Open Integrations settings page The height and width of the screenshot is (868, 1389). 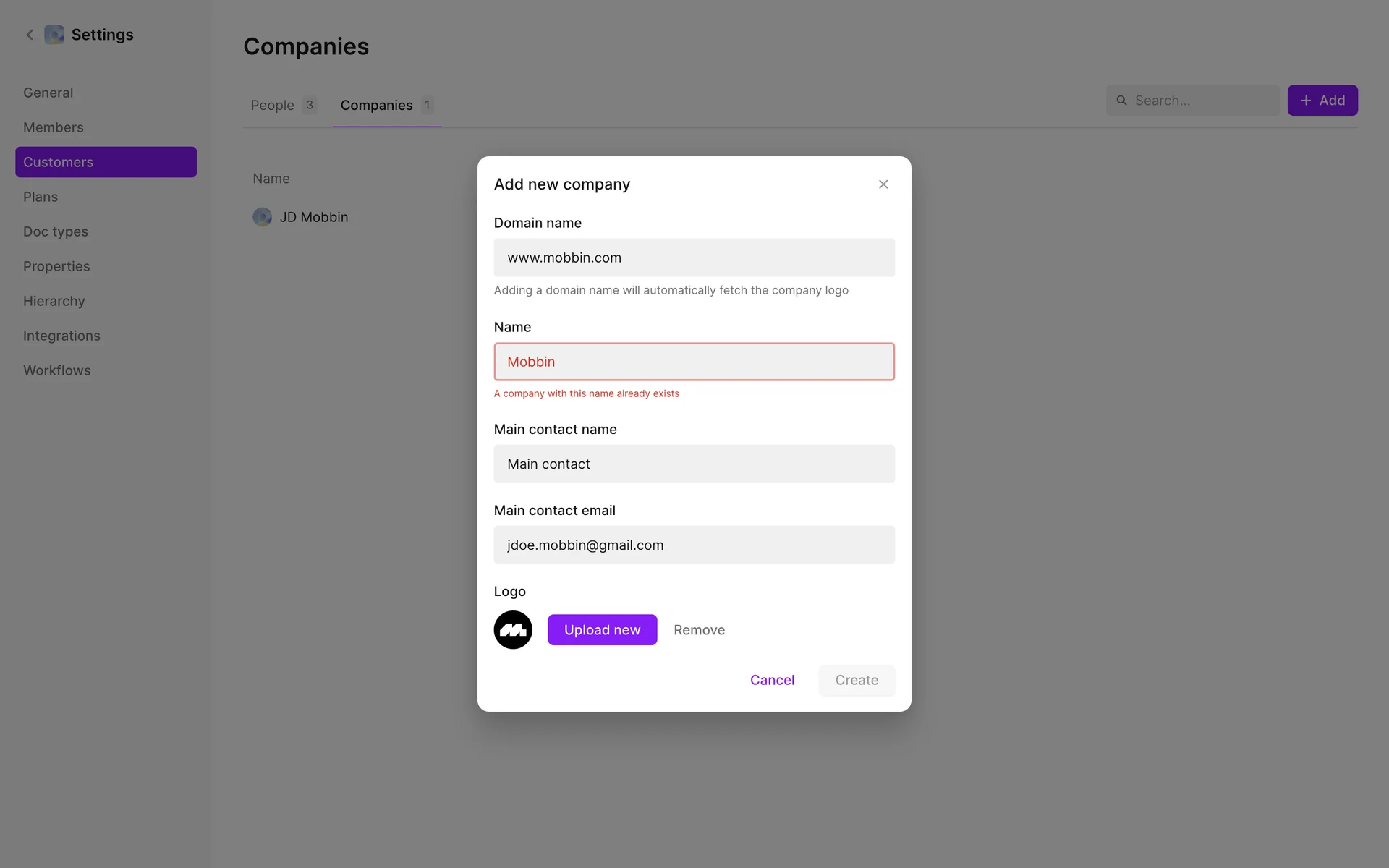(x=61, y=336)
